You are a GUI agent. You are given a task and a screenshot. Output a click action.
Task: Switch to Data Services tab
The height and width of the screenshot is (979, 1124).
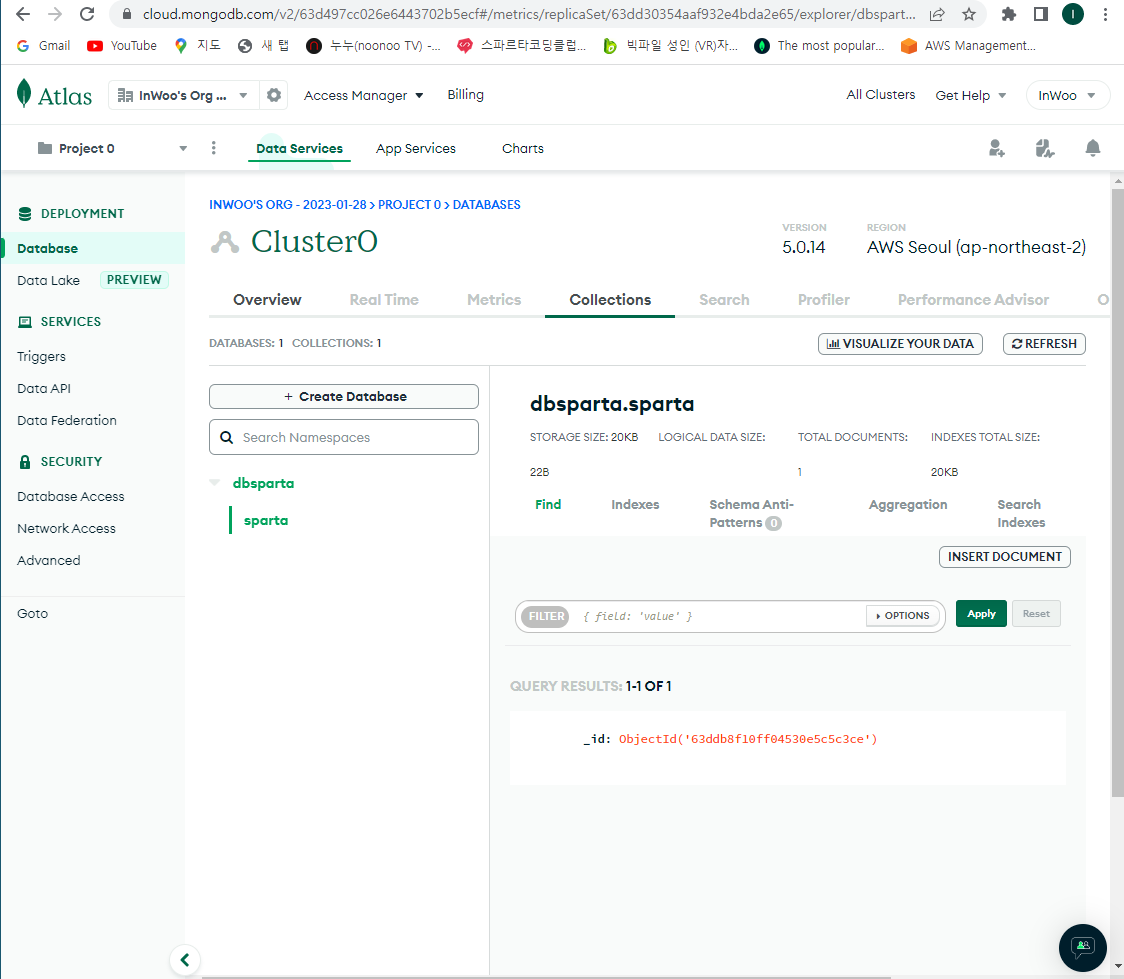click(x=300, y=148)
